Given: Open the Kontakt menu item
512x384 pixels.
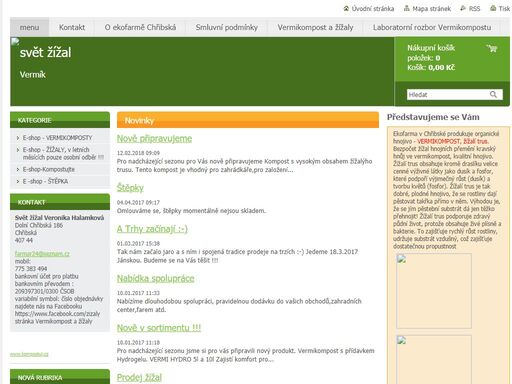Looking at the screenshot, I should point(72,27).
